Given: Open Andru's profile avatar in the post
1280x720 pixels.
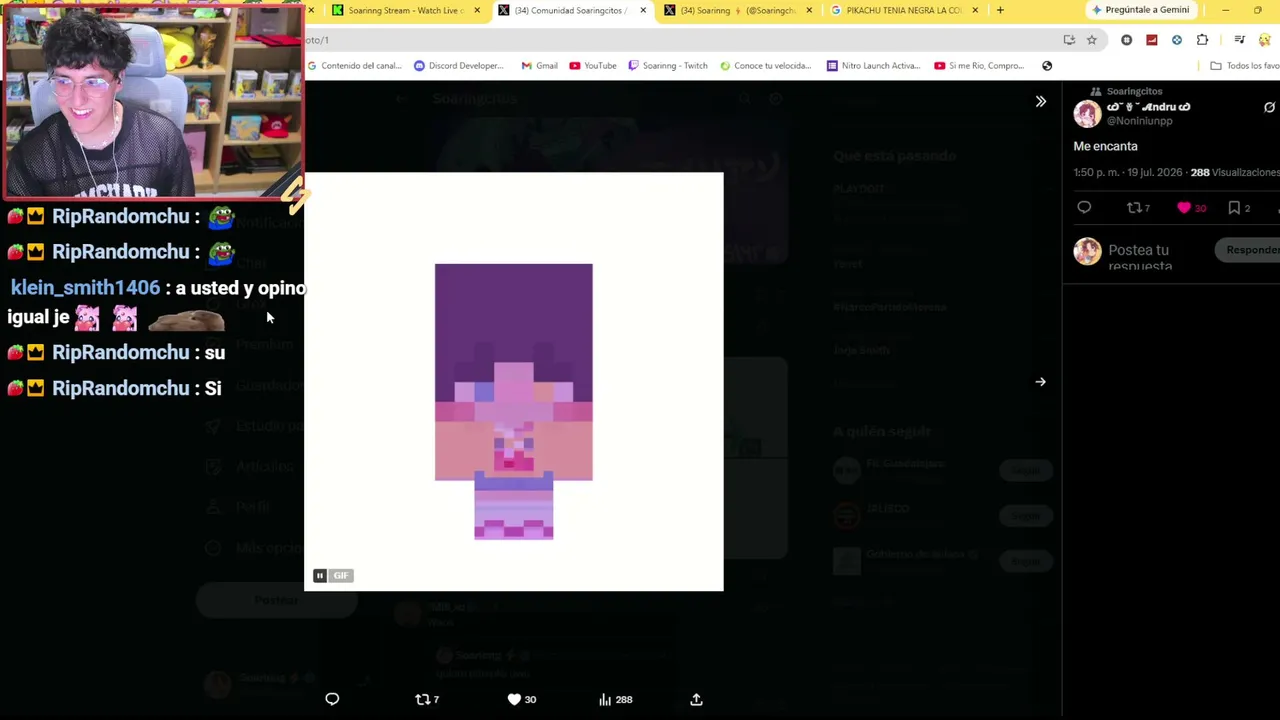Looking at the screenshot, I should (x=1087, y=114).
